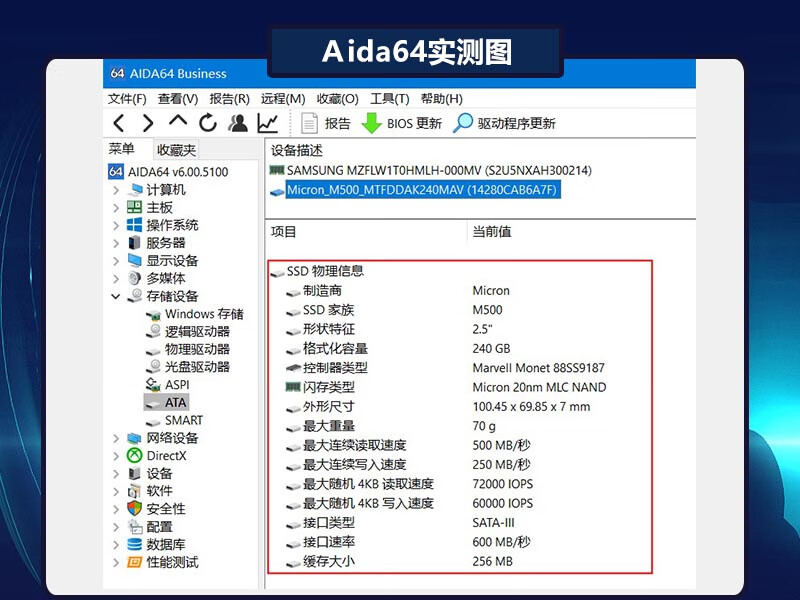Click the Back navigation arrow
The height and width of the screenshot is (600, 800).
click(119, 123)
